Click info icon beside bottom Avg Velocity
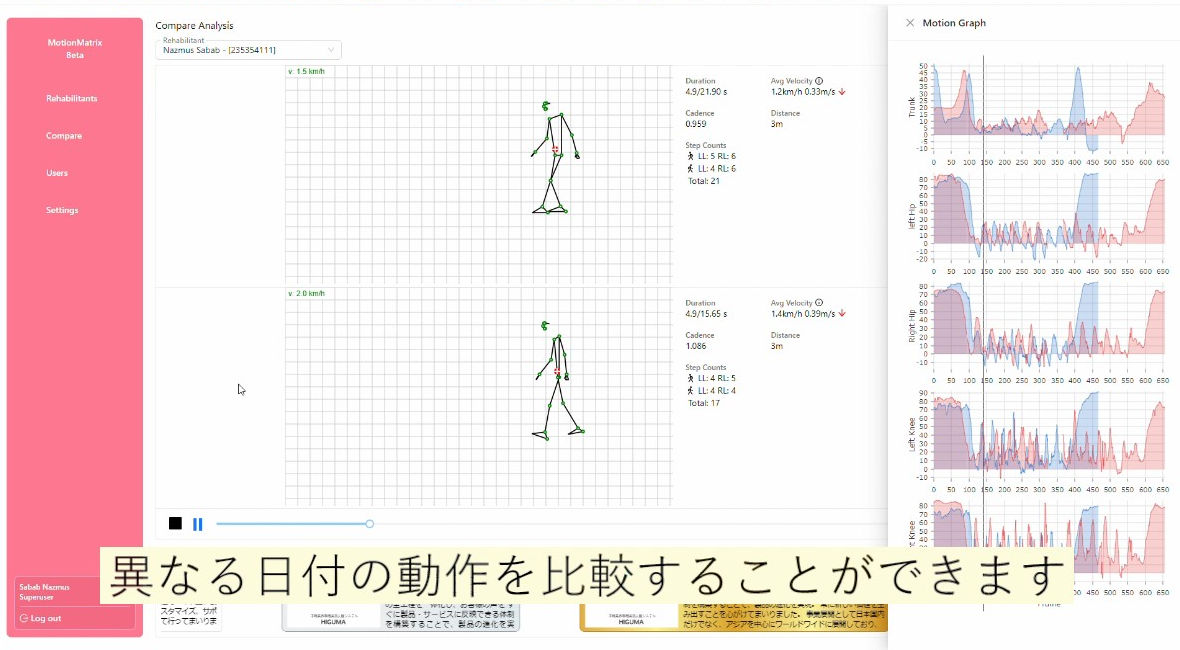 point(819,303)
